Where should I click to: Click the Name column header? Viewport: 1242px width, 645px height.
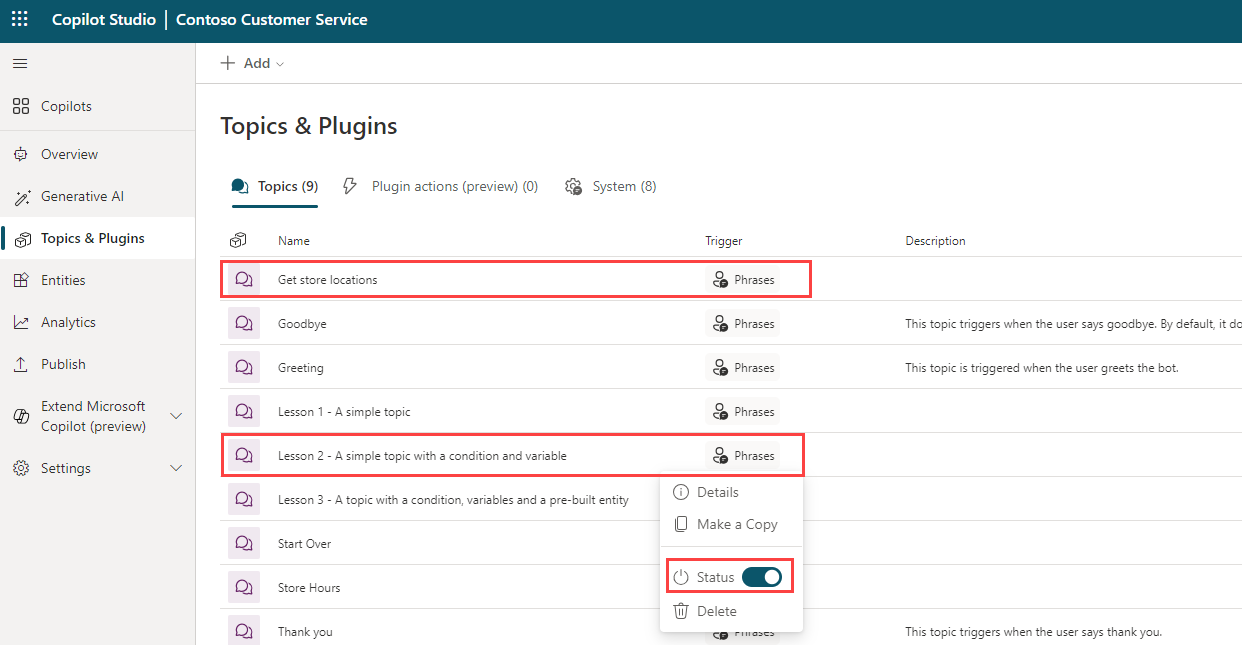coord(294,241)
